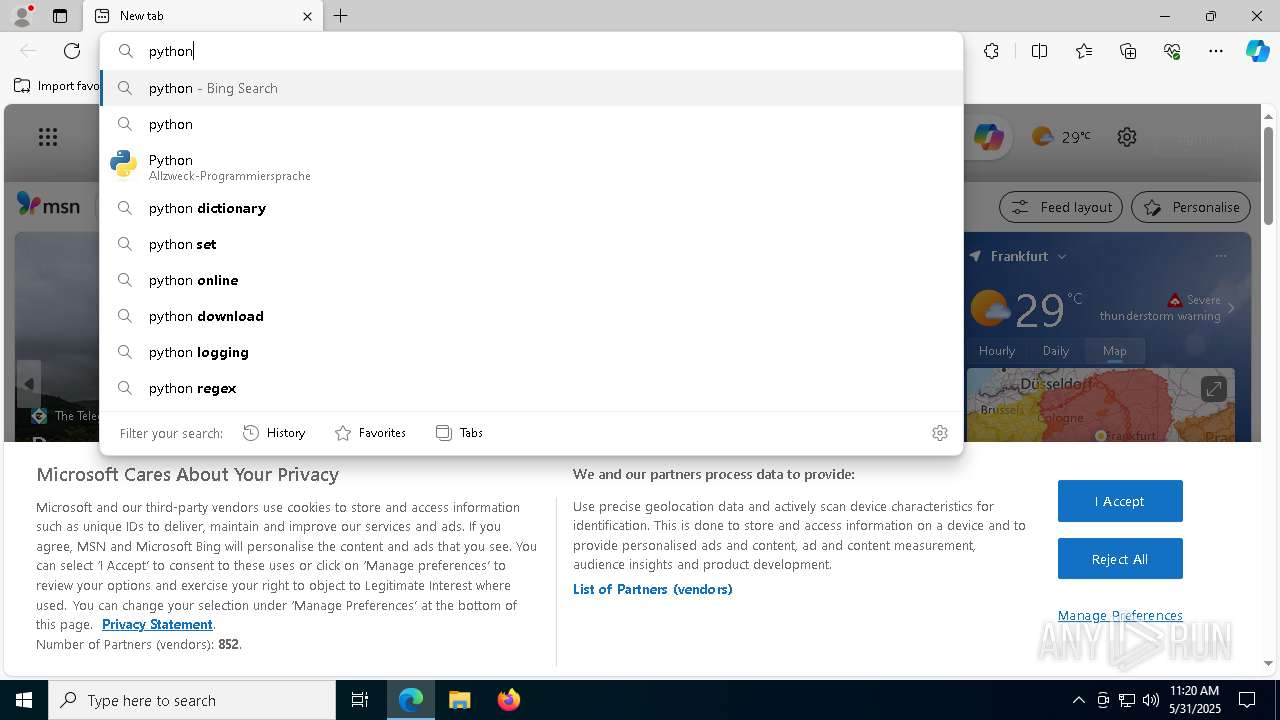
Task: Click the MSN logo
Action: (48, 205)
